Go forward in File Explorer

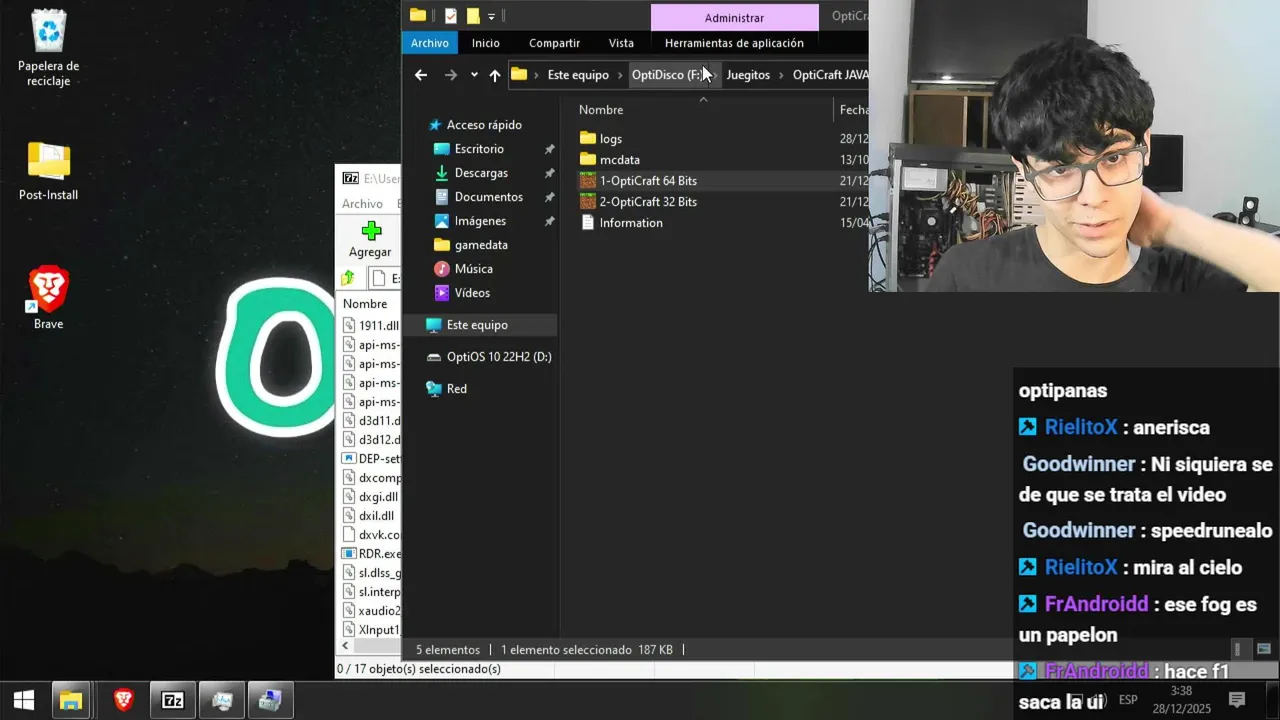tap(451, 75)
